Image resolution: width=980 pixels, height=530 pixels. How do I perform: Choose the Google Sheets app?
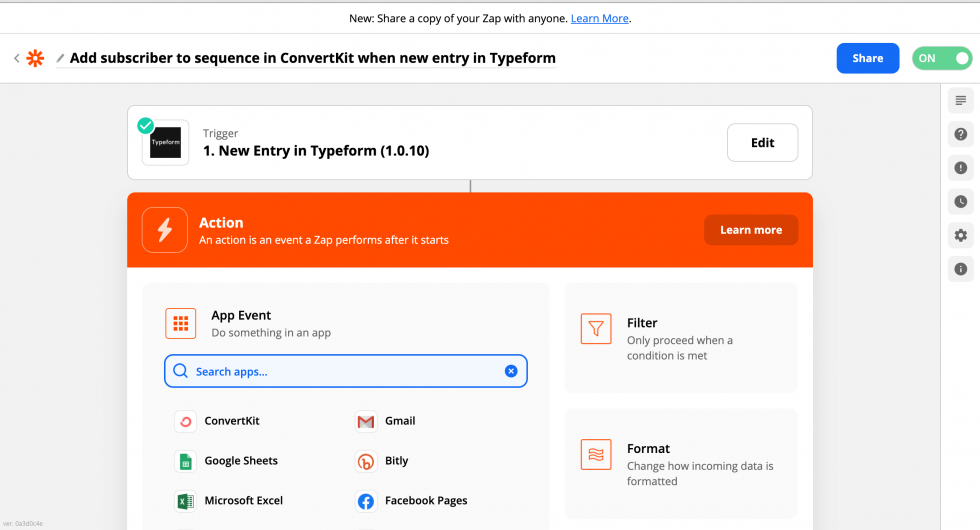click(226, 461)
